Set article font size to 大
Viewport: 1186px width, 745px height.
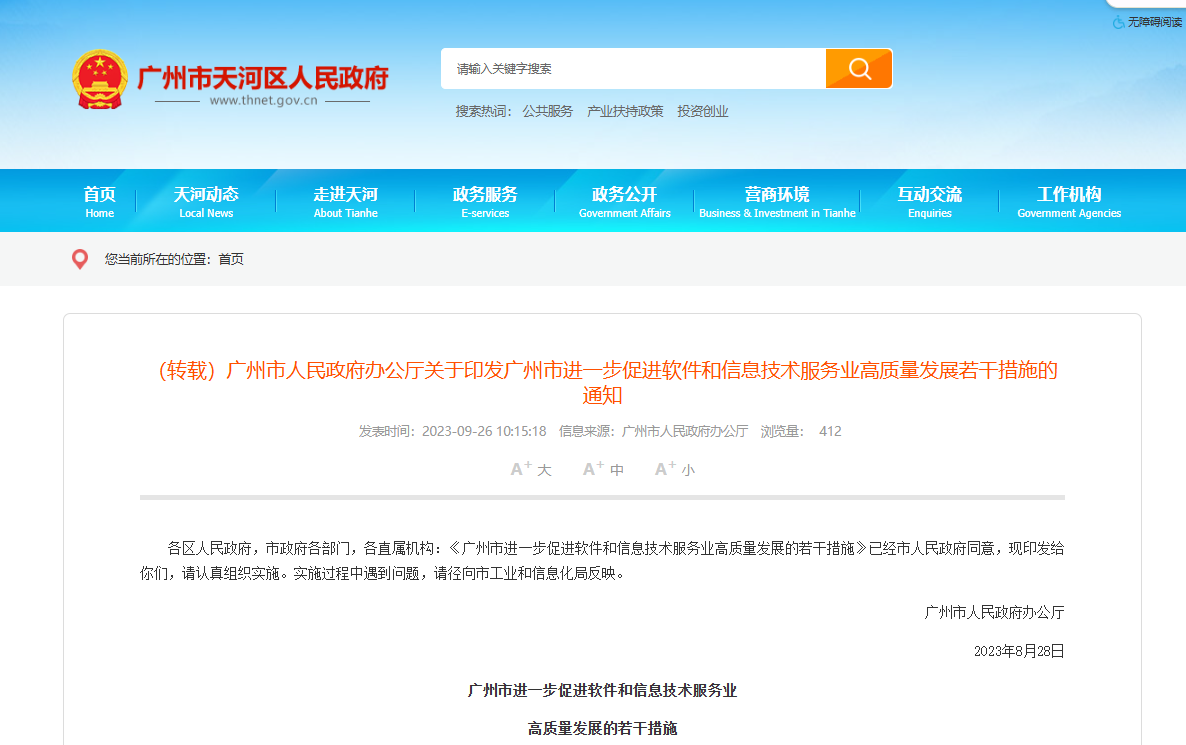[531, 468]
